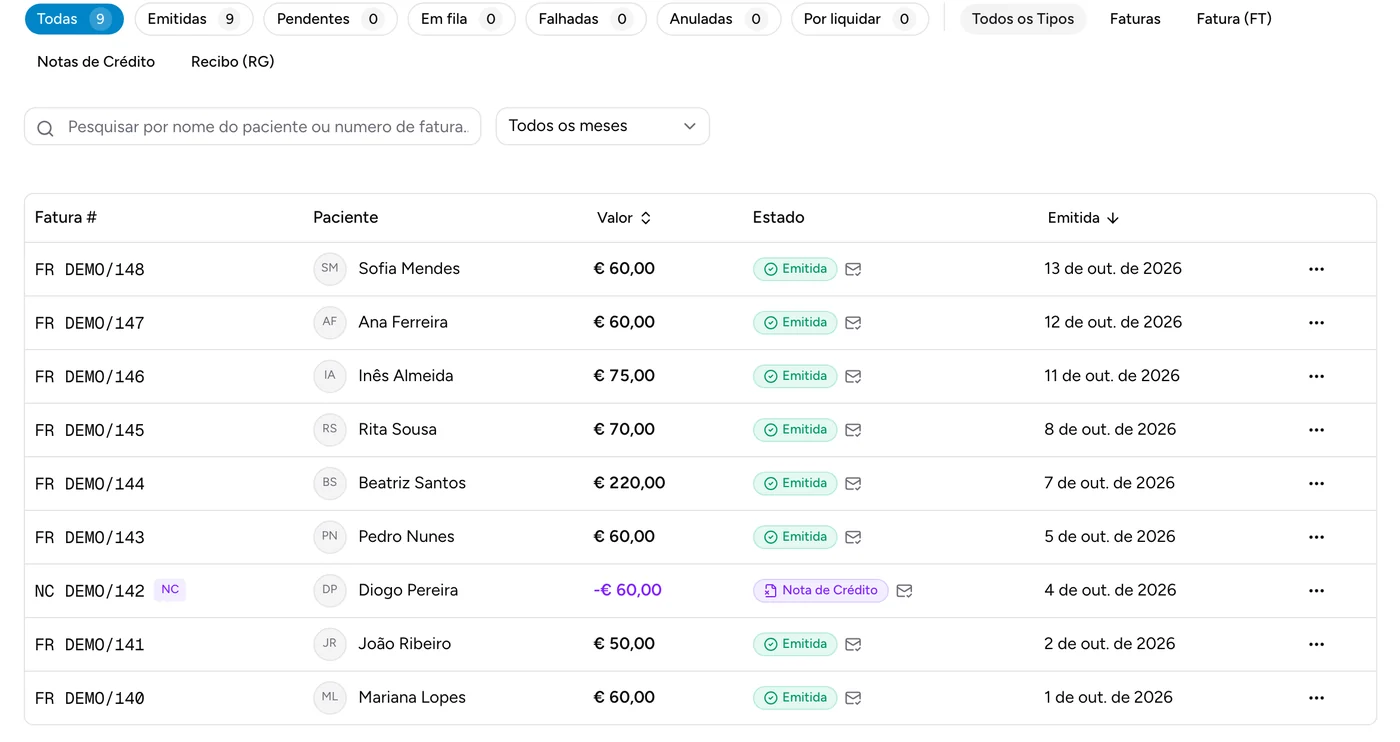
Task: Open the three-dot menu for FR DEMO/148
Action: (x=1316, y=269)
